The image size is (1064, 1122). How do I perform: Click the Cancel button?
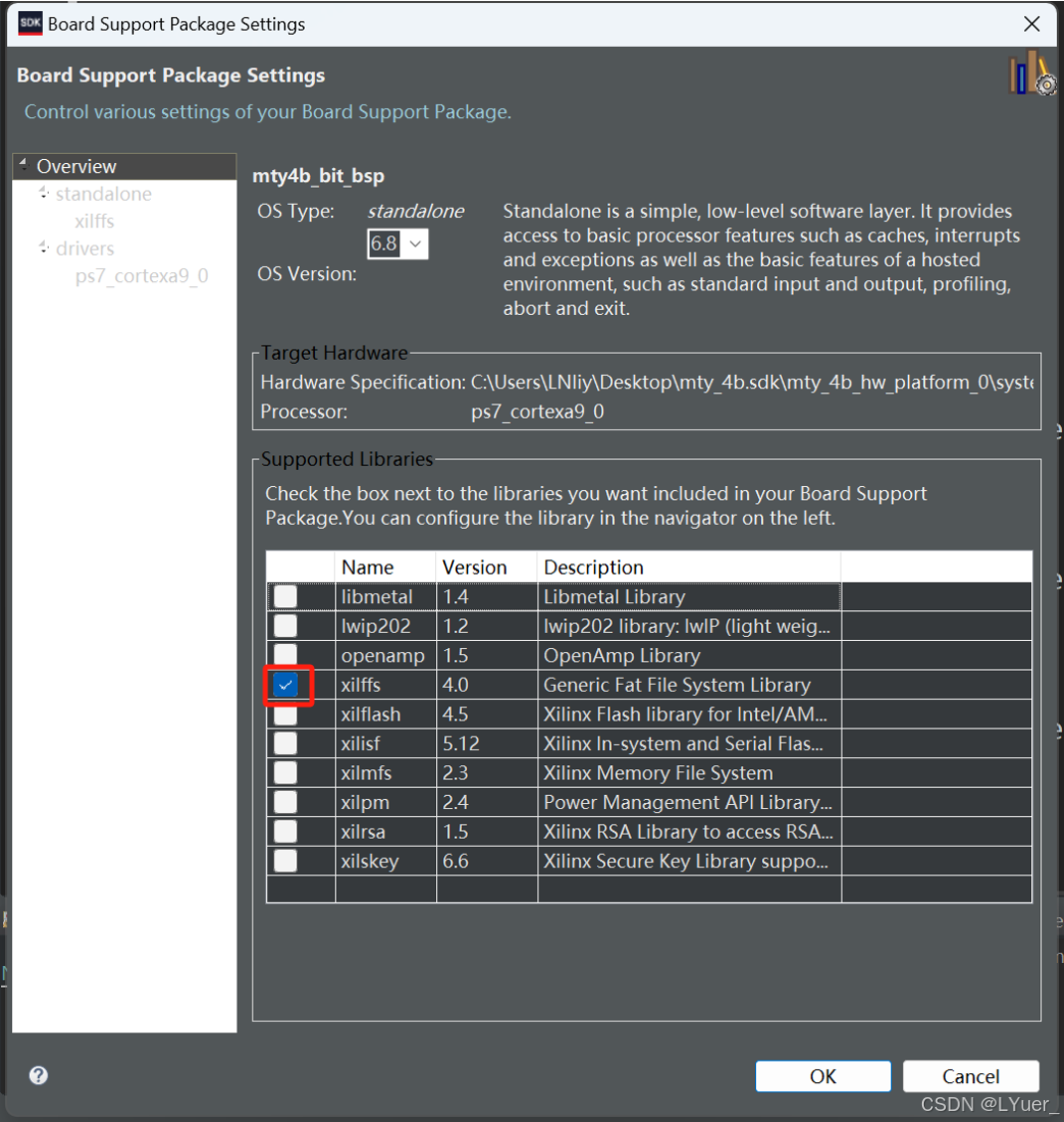pos(971,1076)
